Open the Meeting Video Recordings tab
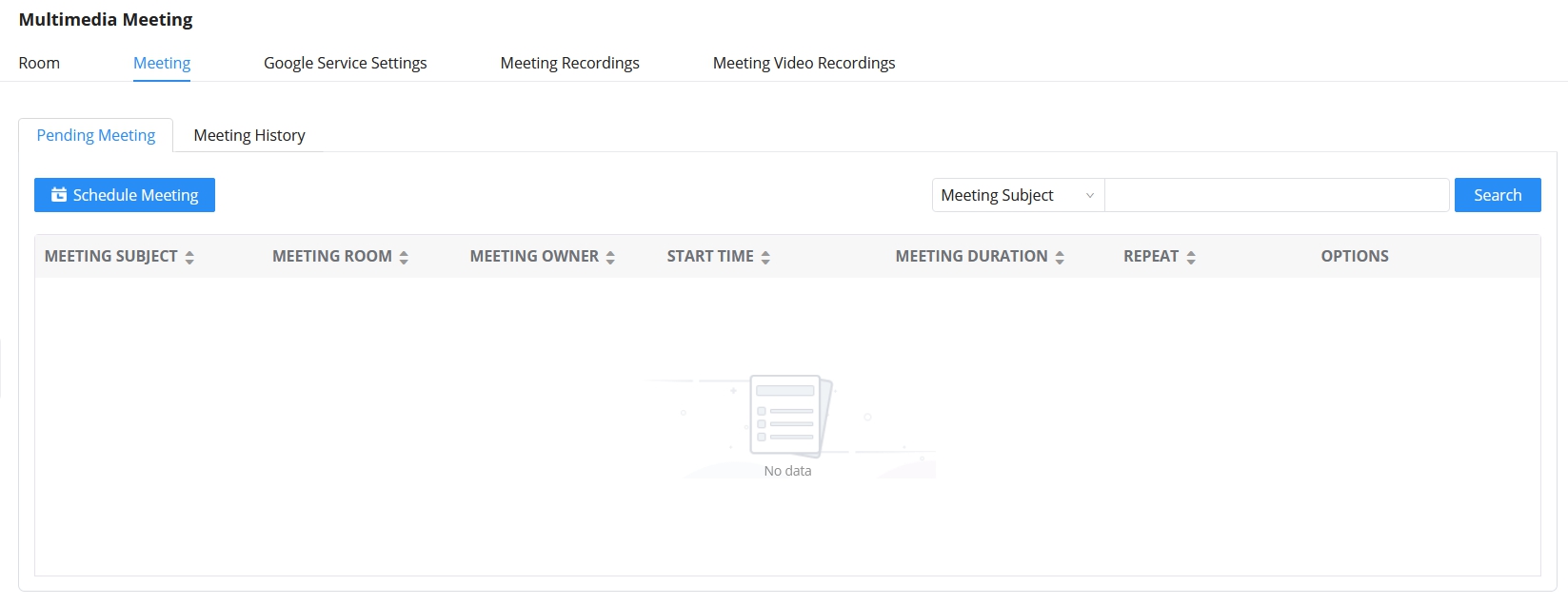The width and height of the screenshot is (1568, 605). [804, 63]
